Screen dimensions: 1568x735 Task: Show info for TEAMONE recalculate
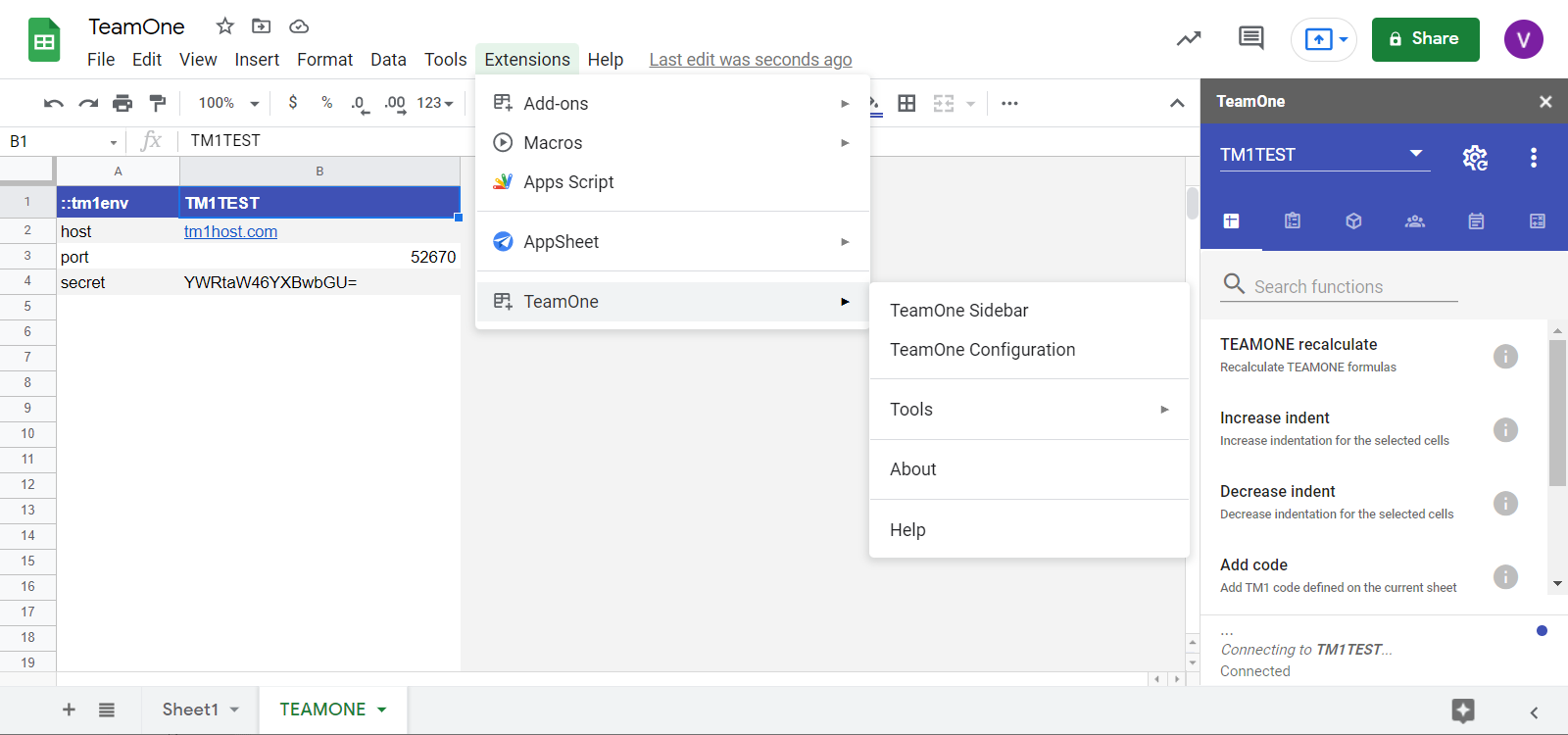(x=1505, y=356)
